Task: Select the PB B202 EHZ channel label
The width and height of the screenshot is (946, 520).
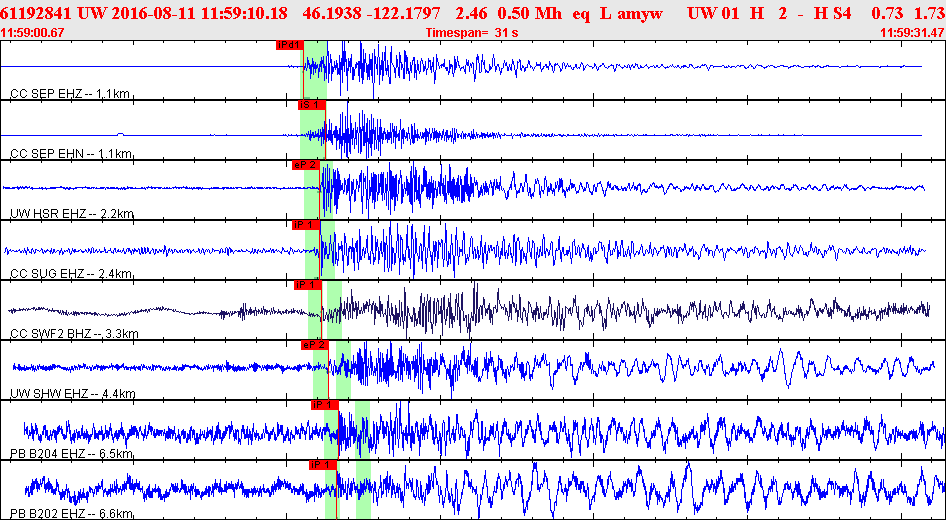Action: click(72, 513)
